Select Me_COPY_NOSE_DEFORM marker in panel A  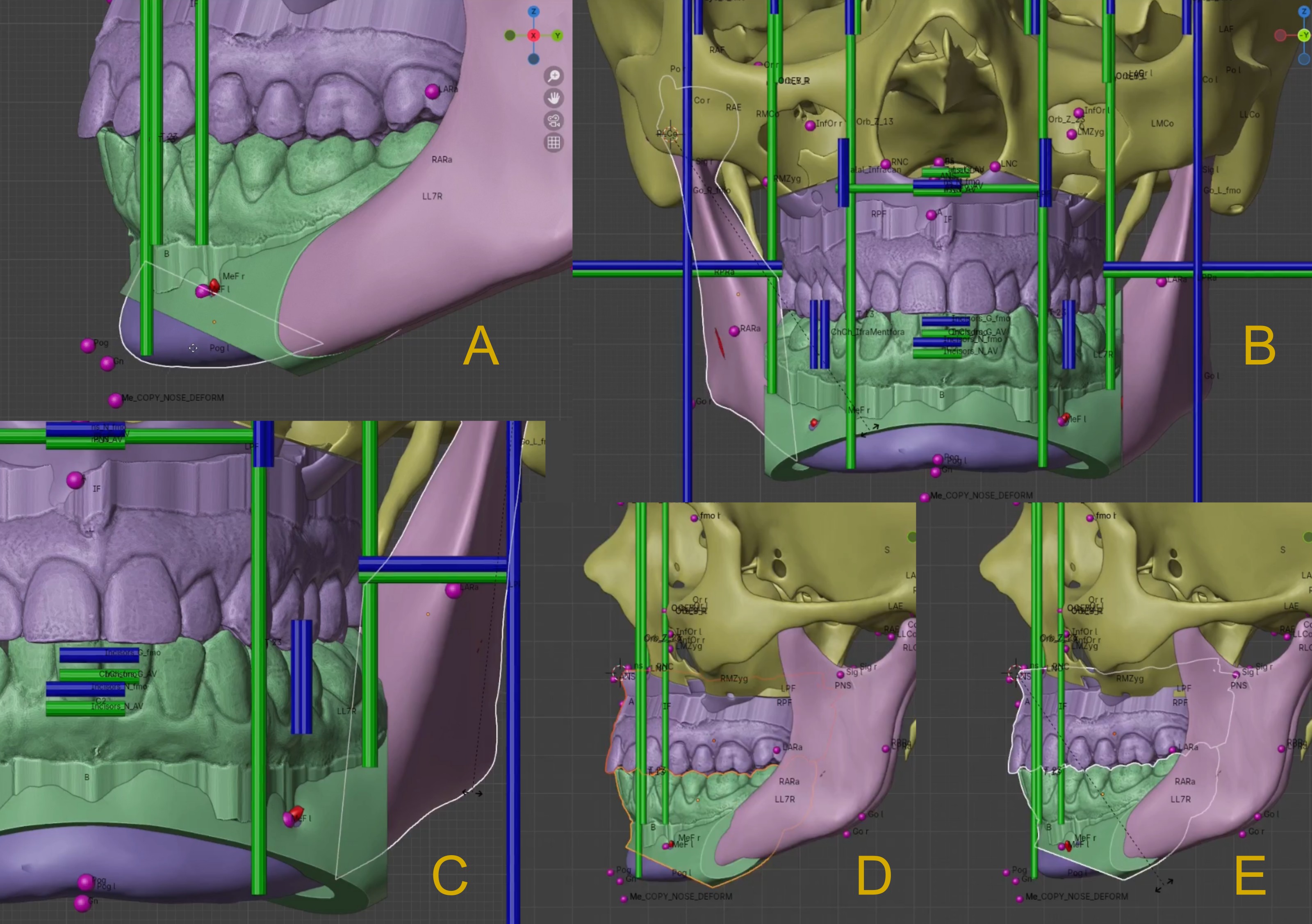point(115,400)
